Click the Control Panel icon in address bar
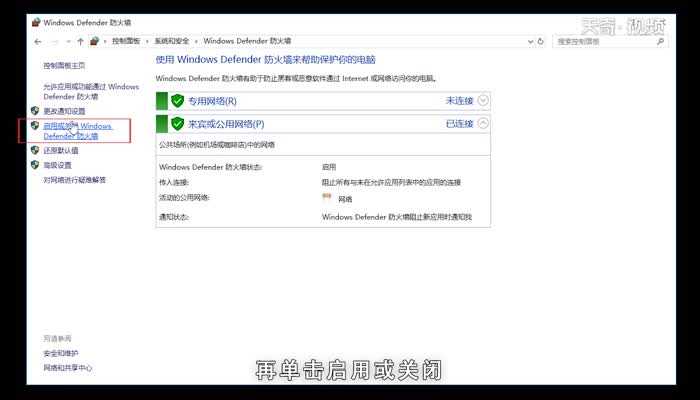 [x=94, y=41]
